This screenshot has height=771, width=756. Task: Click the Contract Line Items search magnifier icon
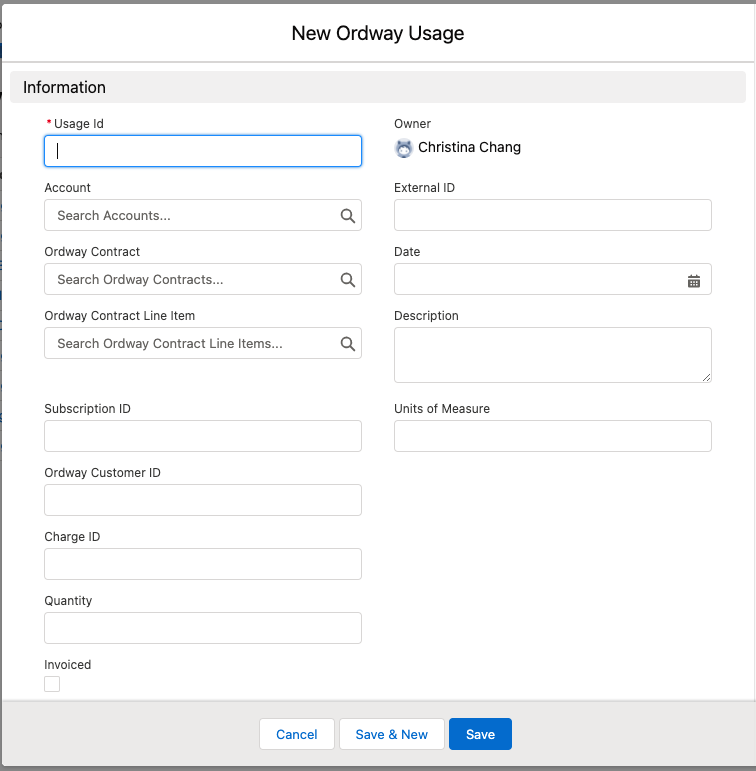click(x=348, y=343)
